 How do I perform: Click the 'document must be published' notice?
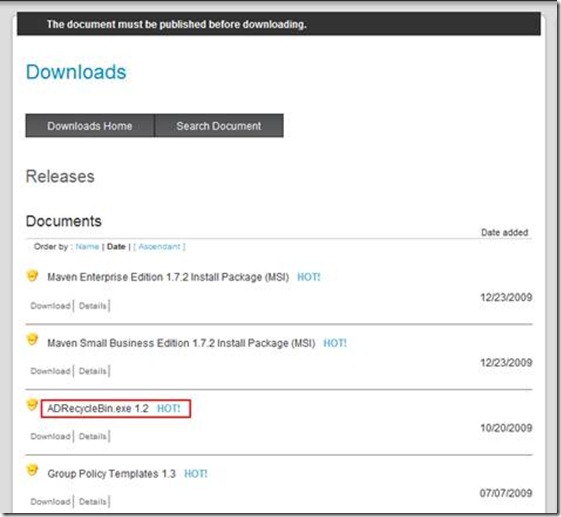click(x=177, y=24)
